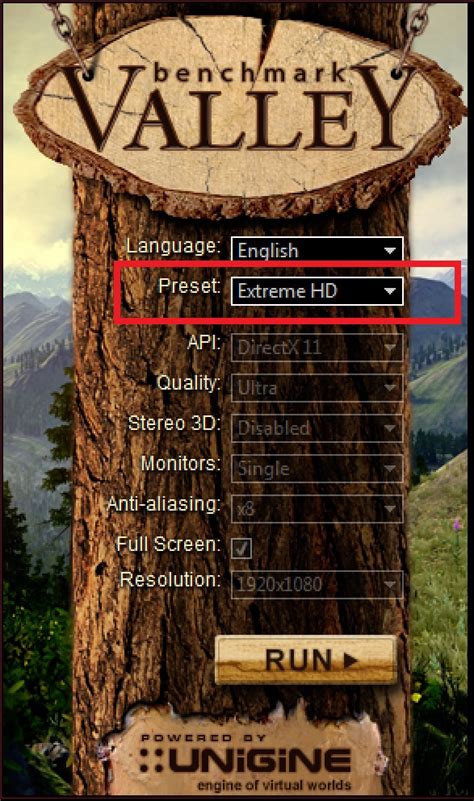This screenshot has height=801, width=474.
Task: Open the Preset dropdown showing Extreme HD
Action: click(317, 291)
